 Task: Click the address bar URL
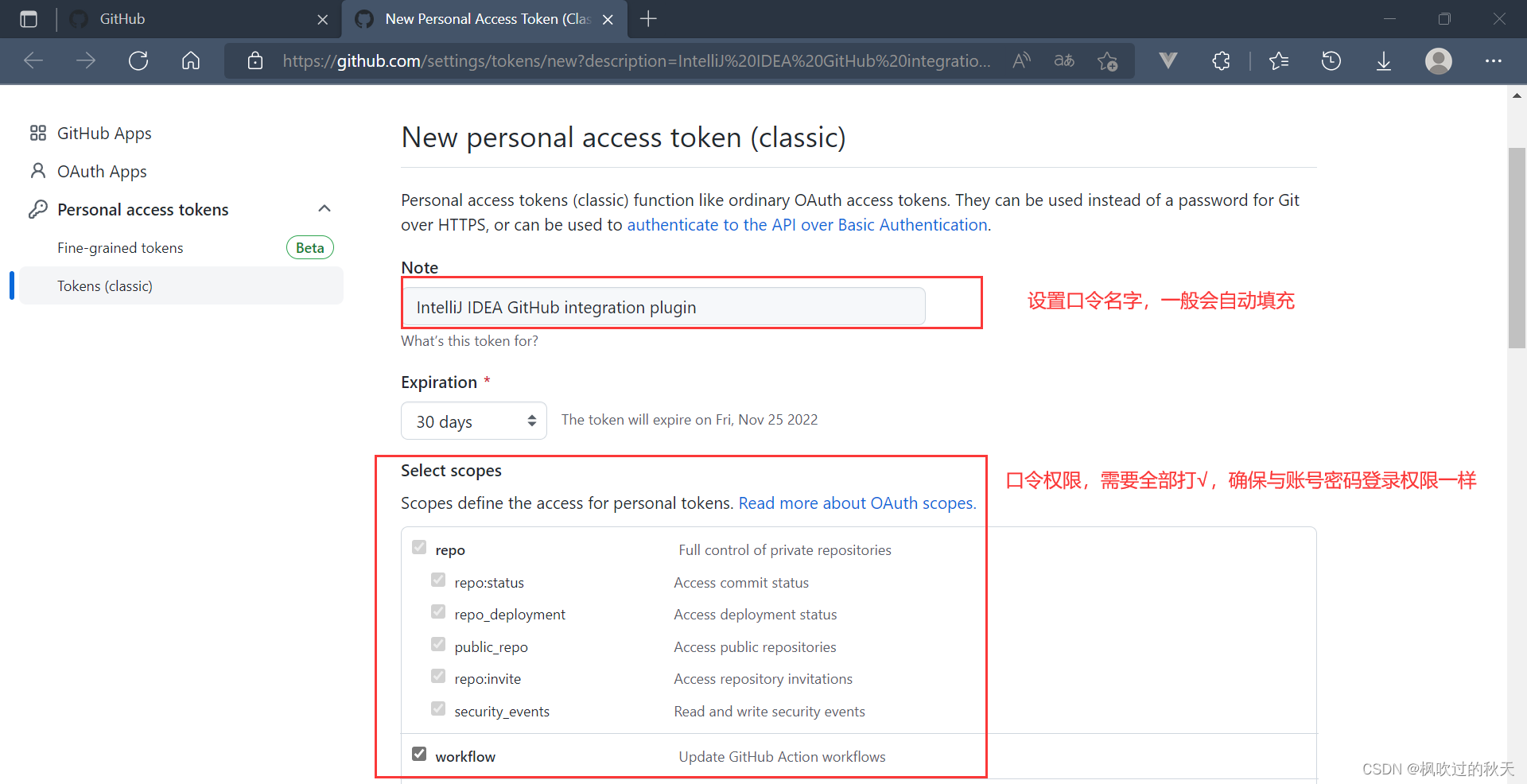point(636,61)
